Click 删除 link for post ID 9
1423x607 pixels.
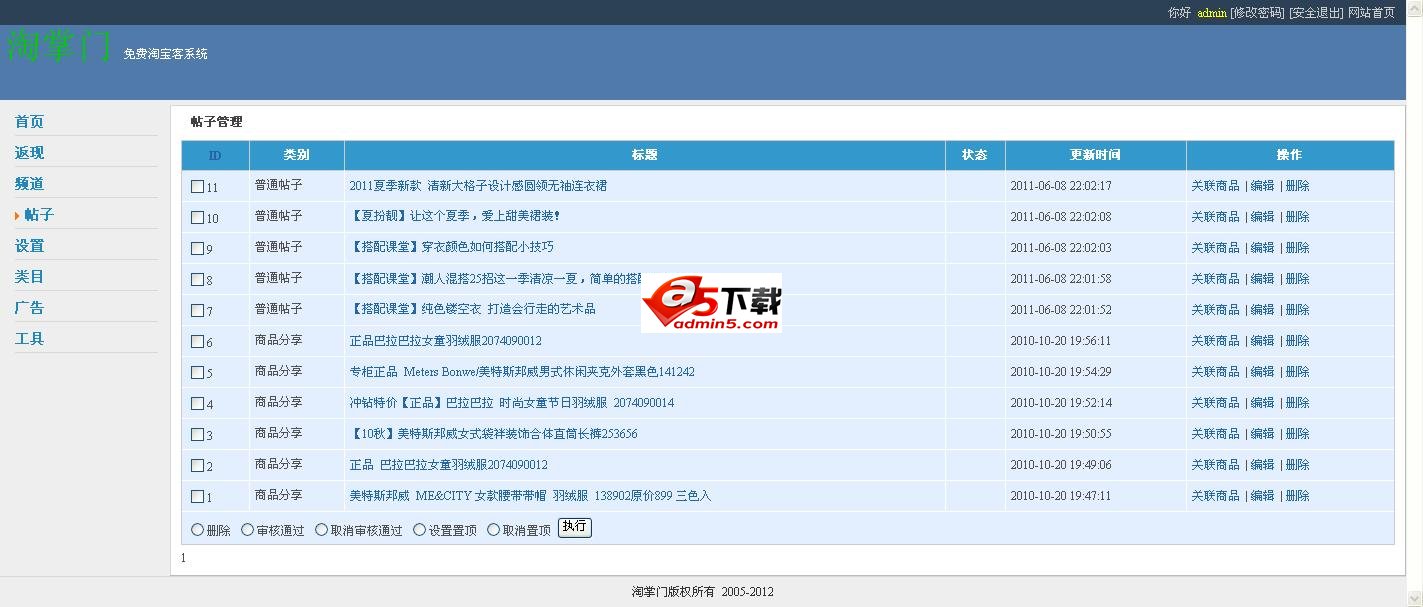pyautogui.click(x=1297, y=248)
